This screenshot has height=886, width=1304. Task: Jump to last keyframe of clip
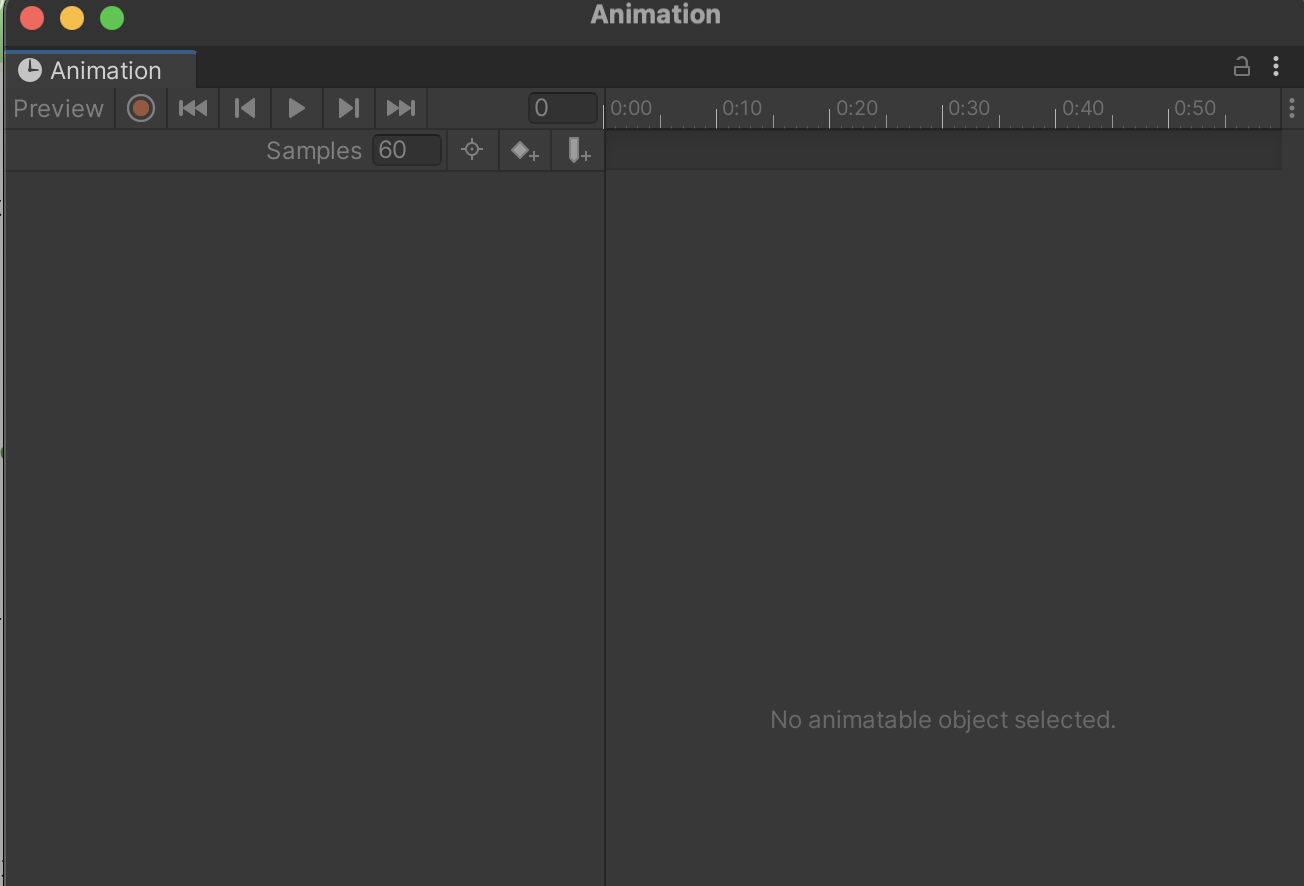tap(401, 108)
